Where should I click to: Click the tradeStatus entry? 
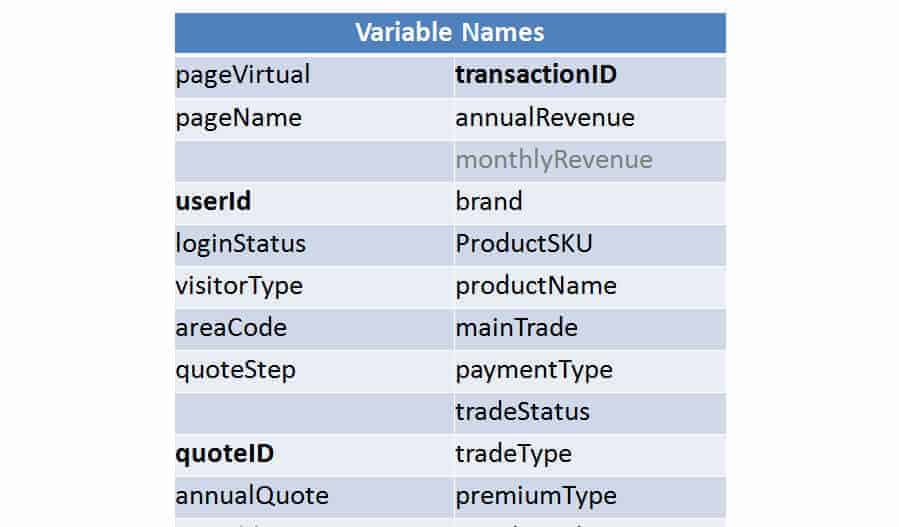pyautogui.click(x=523, y=412)
